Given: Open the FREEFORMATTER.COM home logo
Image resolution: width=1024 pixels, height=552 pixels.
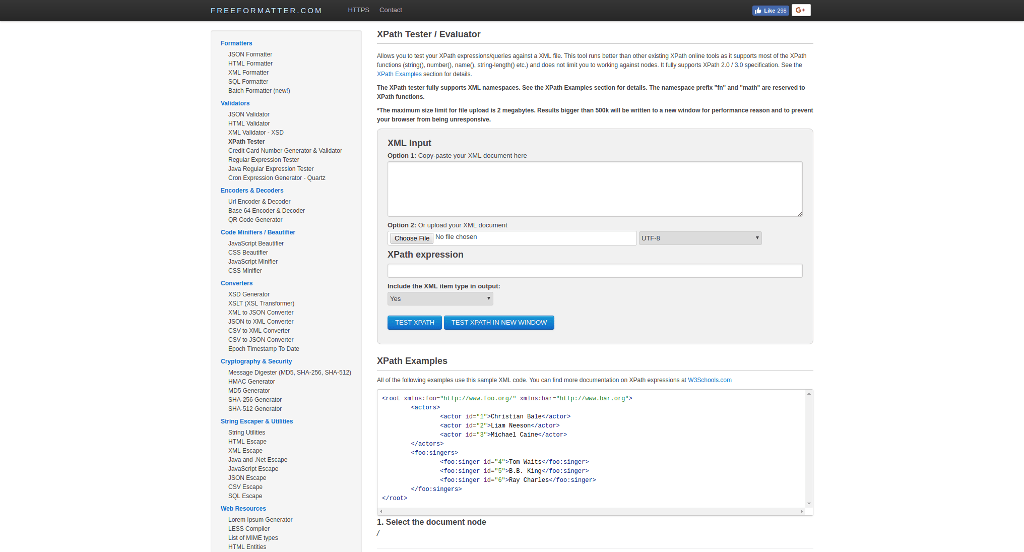Looking at the screenshot, I should click(x=266, y=10).
